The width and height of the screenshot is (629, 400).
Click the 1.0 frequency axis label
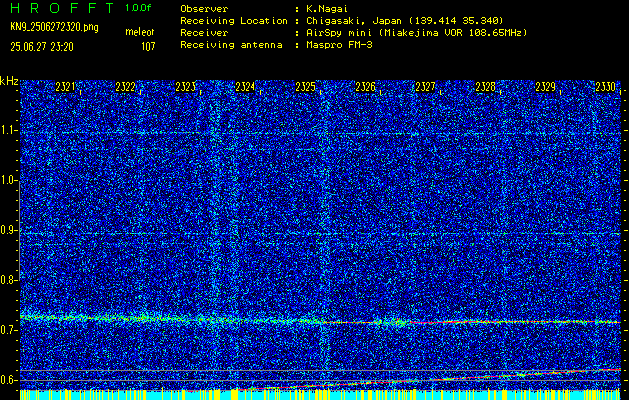[x=9, y=180]
